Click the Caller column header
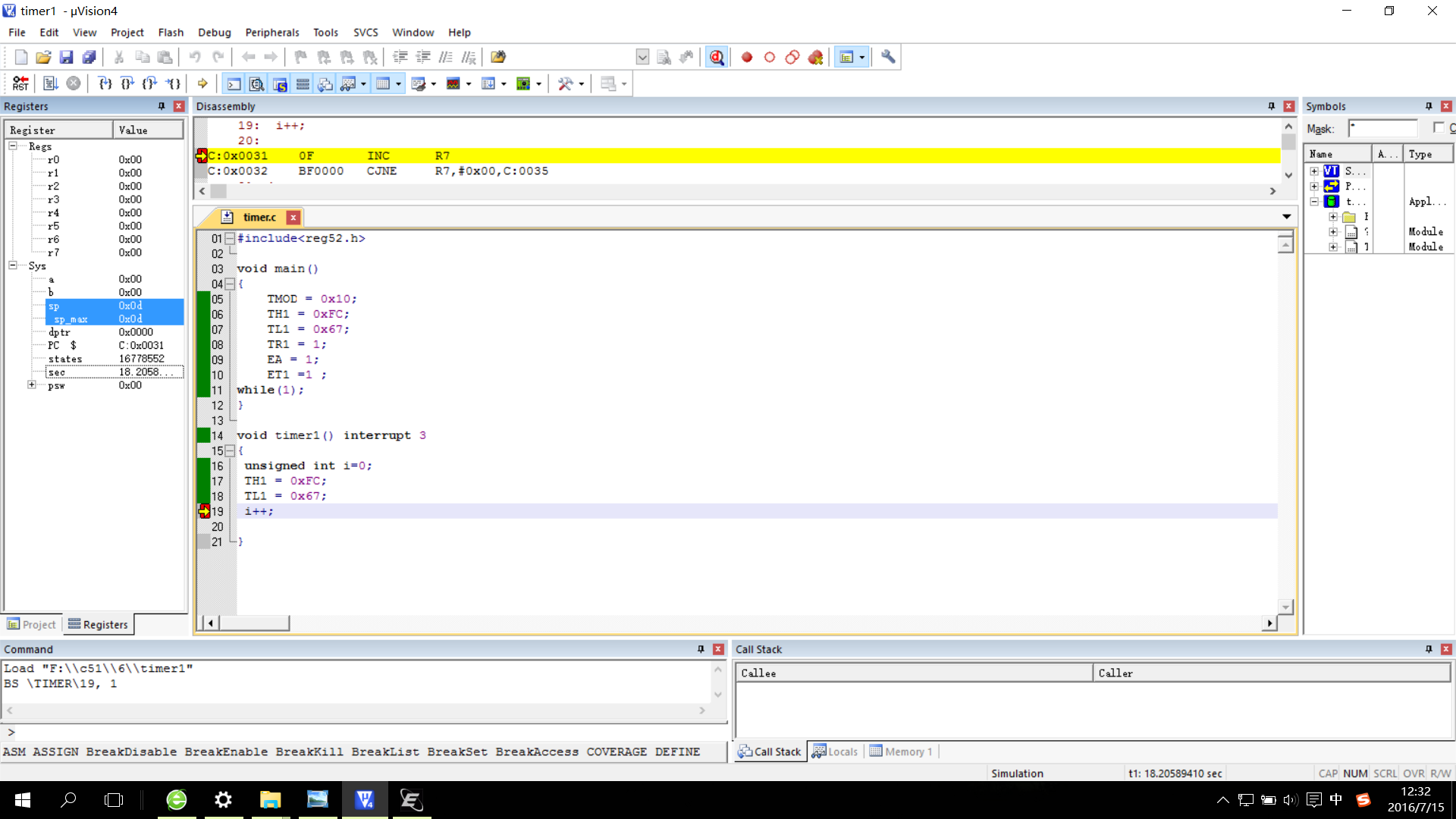Viewport: 1456px width, 819px height. [1272, 673]
